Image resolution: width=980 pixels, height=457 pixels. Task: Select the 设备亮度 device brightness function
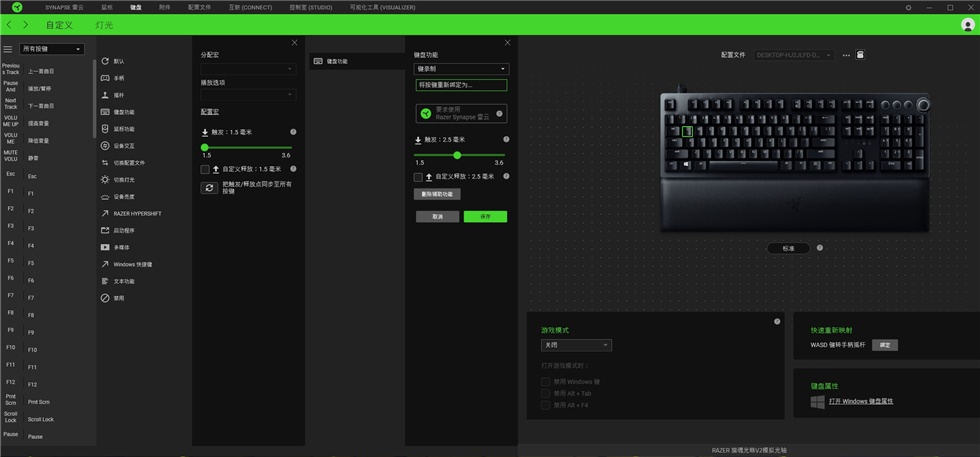(118, 196)
